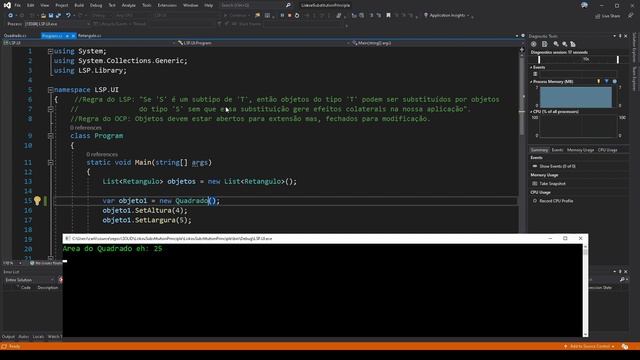Click the bookmark toolbar icon
Image resolution: width=640 pixels, height=360 pixels.
pyautogui.click(x=388, y=16)
